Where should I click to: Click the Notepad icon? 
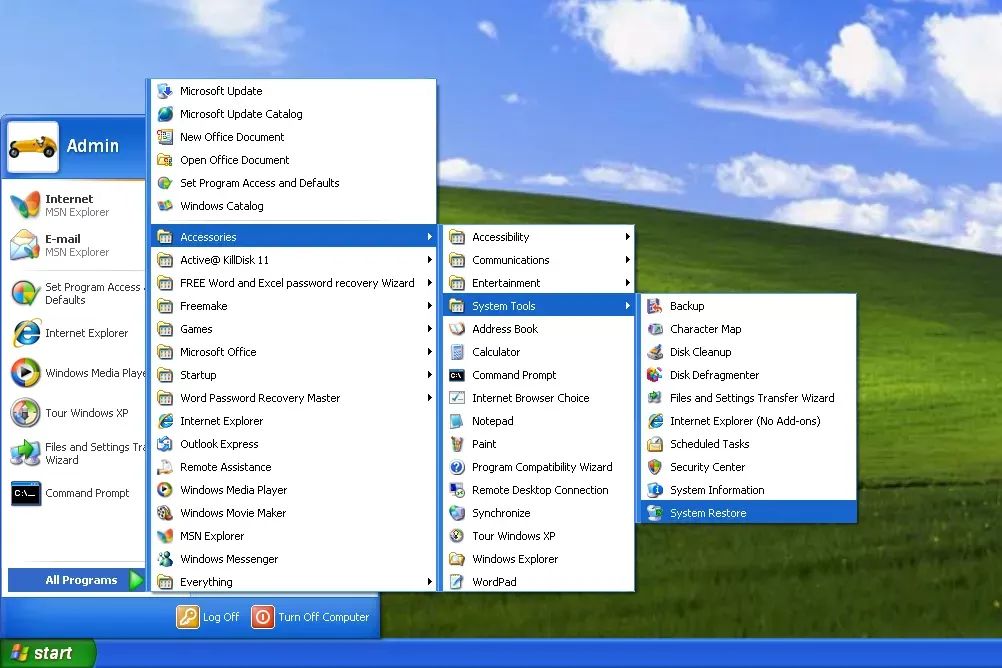pos(457,421)
